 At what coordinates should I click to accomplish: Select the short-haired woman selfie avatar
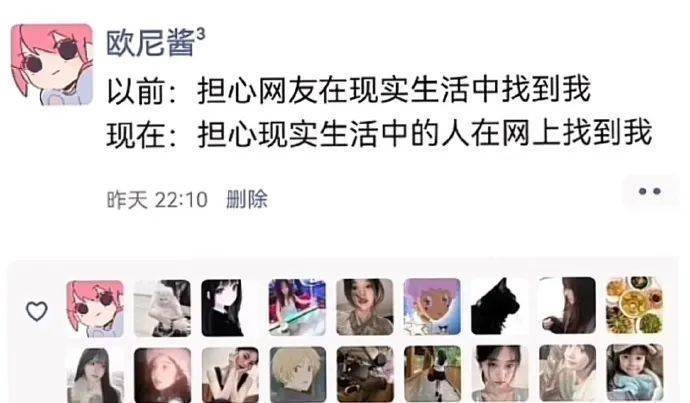point(365,307)
